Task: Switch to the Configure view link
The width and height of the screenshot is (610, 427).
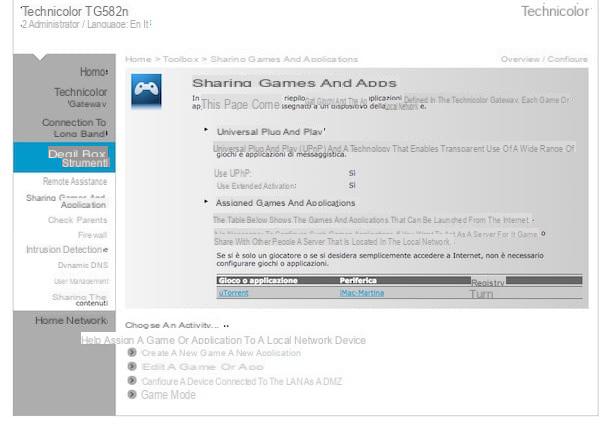Action: [568, 60]
